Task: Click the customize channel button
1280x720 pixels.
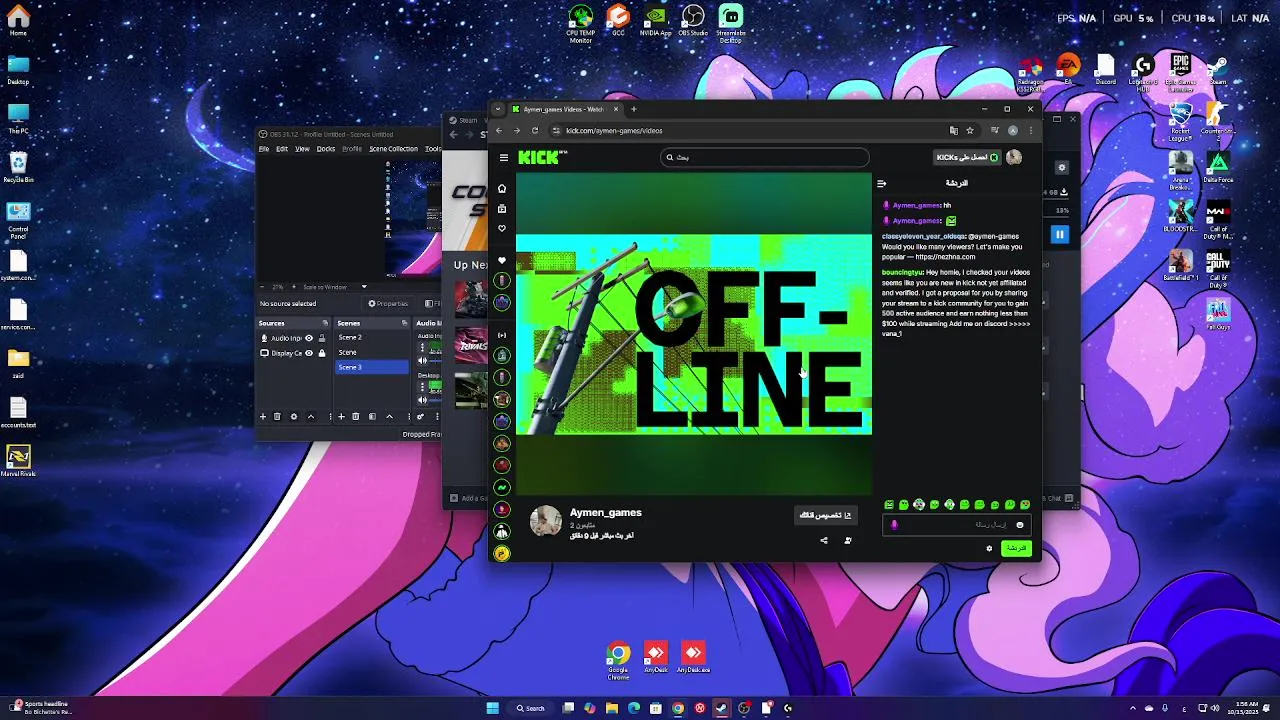Action: click(x=825, y=515)
